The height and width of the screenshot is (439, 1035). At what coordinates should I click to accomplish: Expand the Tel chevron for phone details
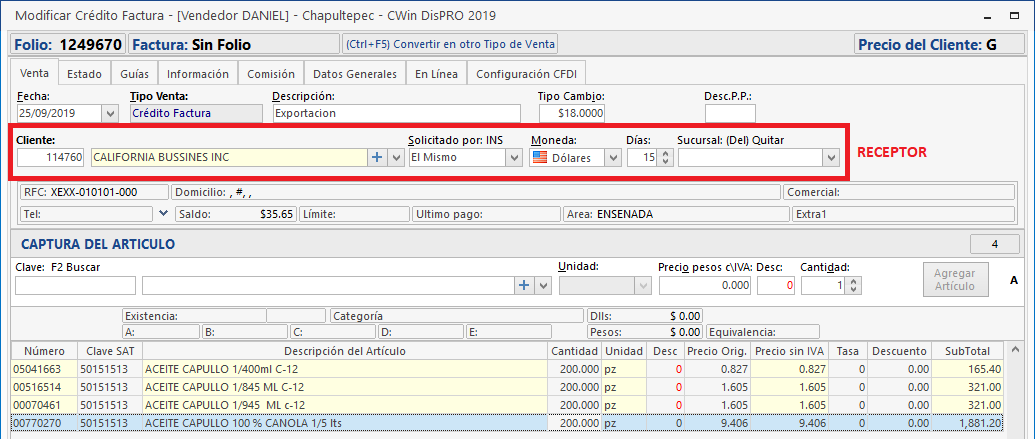pyautogui.click(x=163, y=213)
